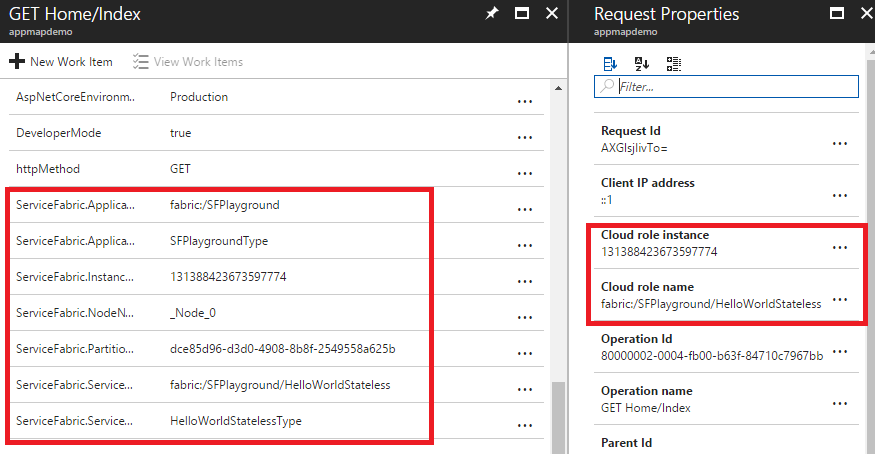Open ellipsis menu for AspNetCoreEnvironment row

click(x=525, y=102)
